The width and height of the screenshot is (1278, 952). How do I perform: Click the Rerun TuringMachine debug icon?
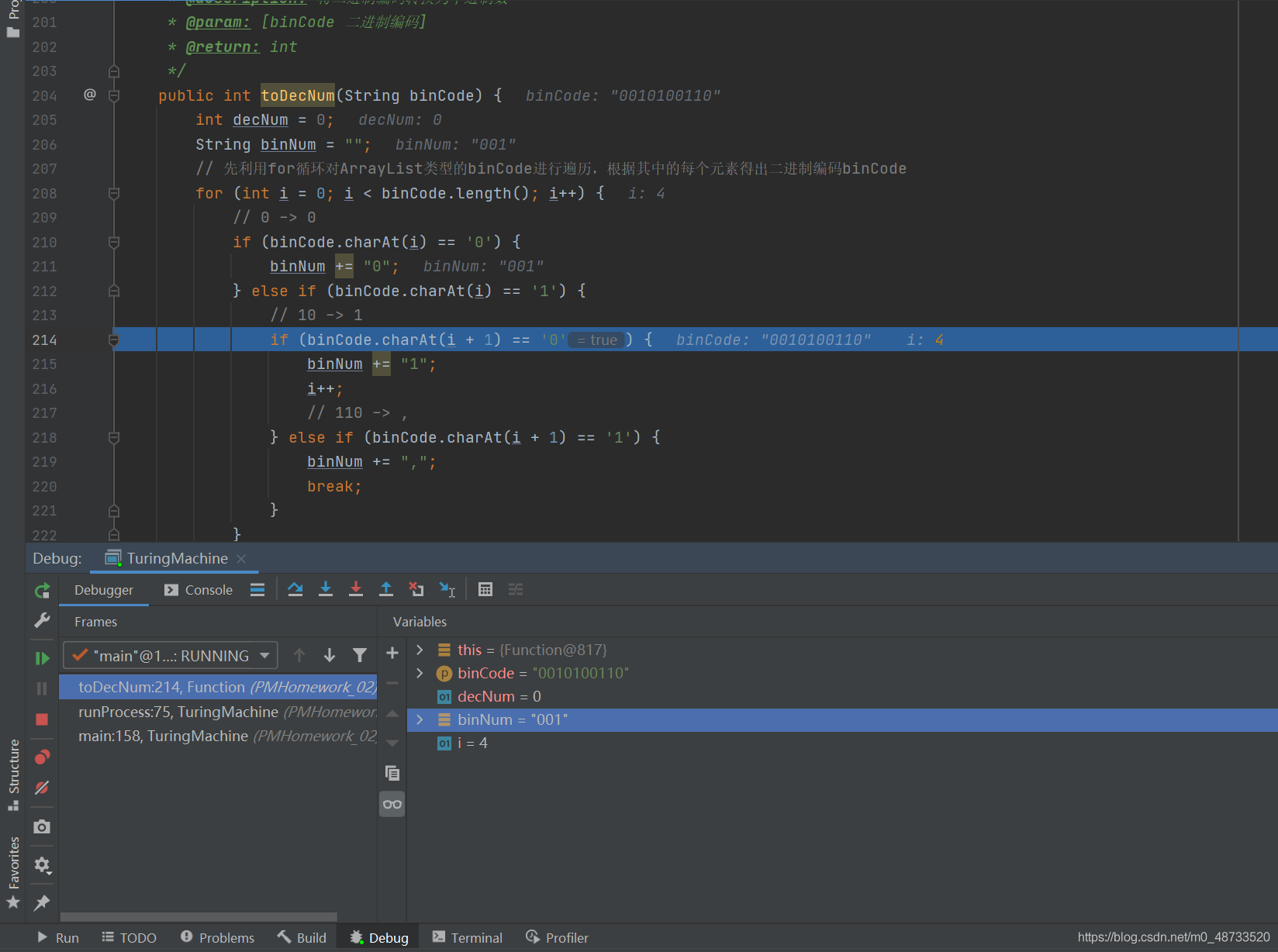click(43, 591)
